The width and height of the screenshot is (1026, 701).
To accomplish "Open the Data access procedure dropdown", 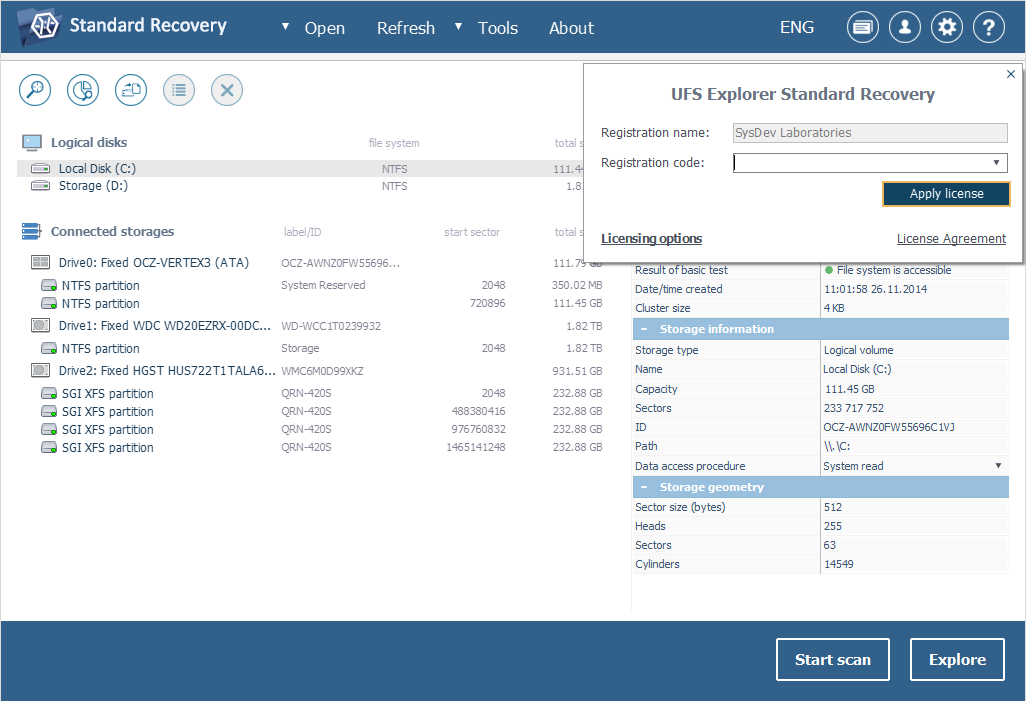I will click(x=999, y=466).
